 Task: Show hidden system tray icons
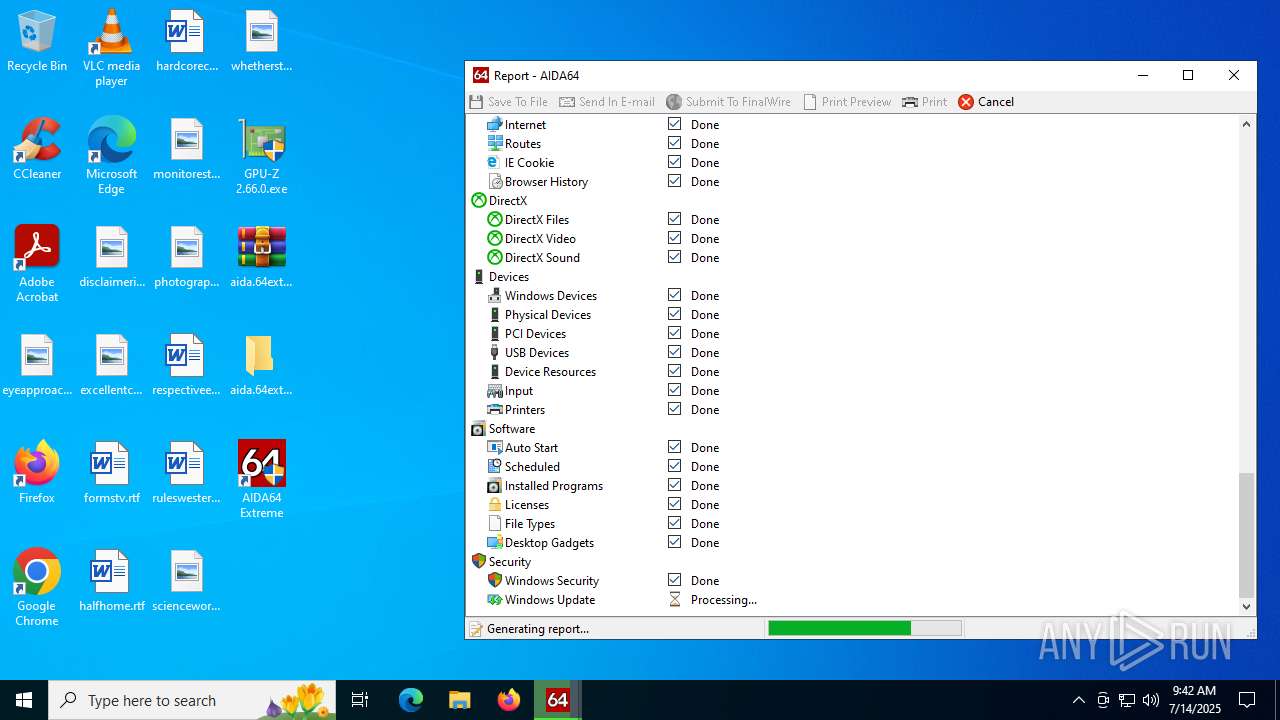point(1078,700)
